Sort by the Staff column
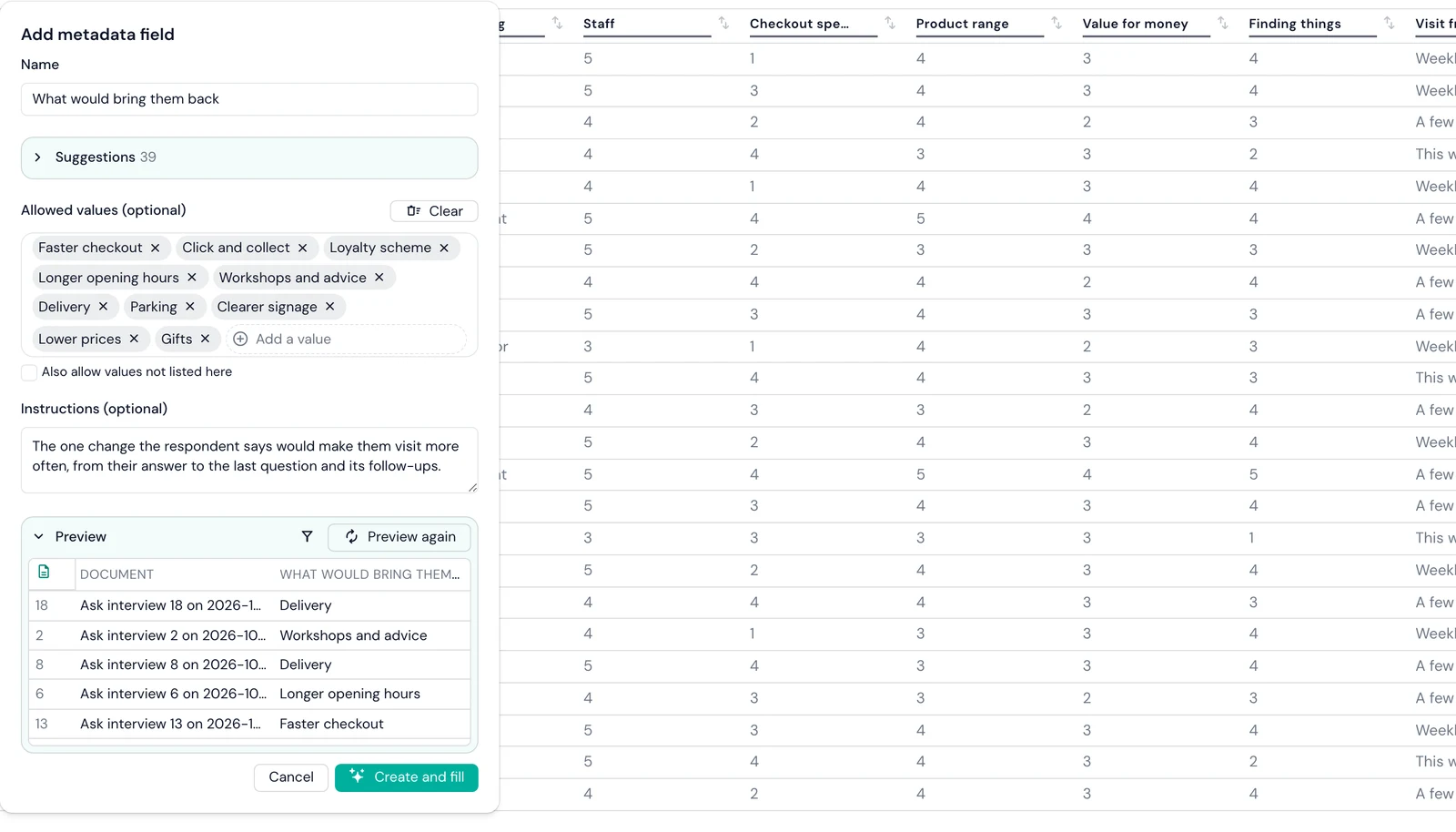Screen dimensions: 1456x832 pos(723,23)
